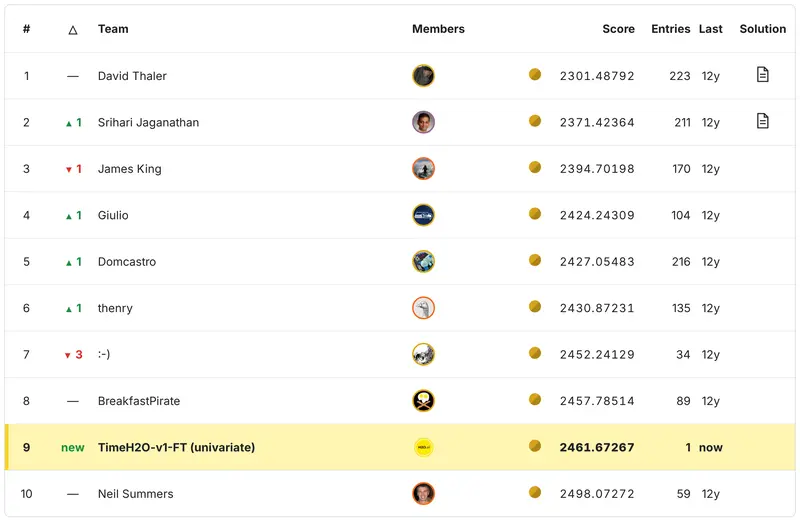Click the Entries column header
Viewport: 800px width, 520px height.
click(670, 29)
